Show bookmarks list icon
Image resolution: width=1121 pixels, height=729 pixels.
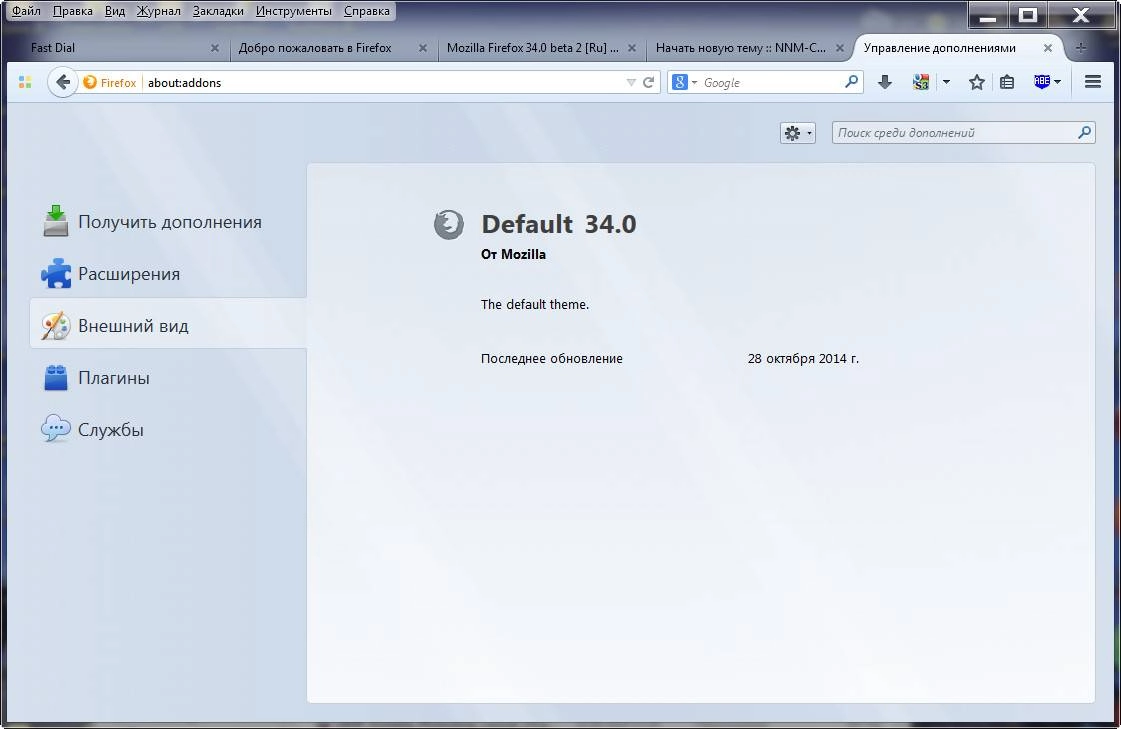[1007, 82]
